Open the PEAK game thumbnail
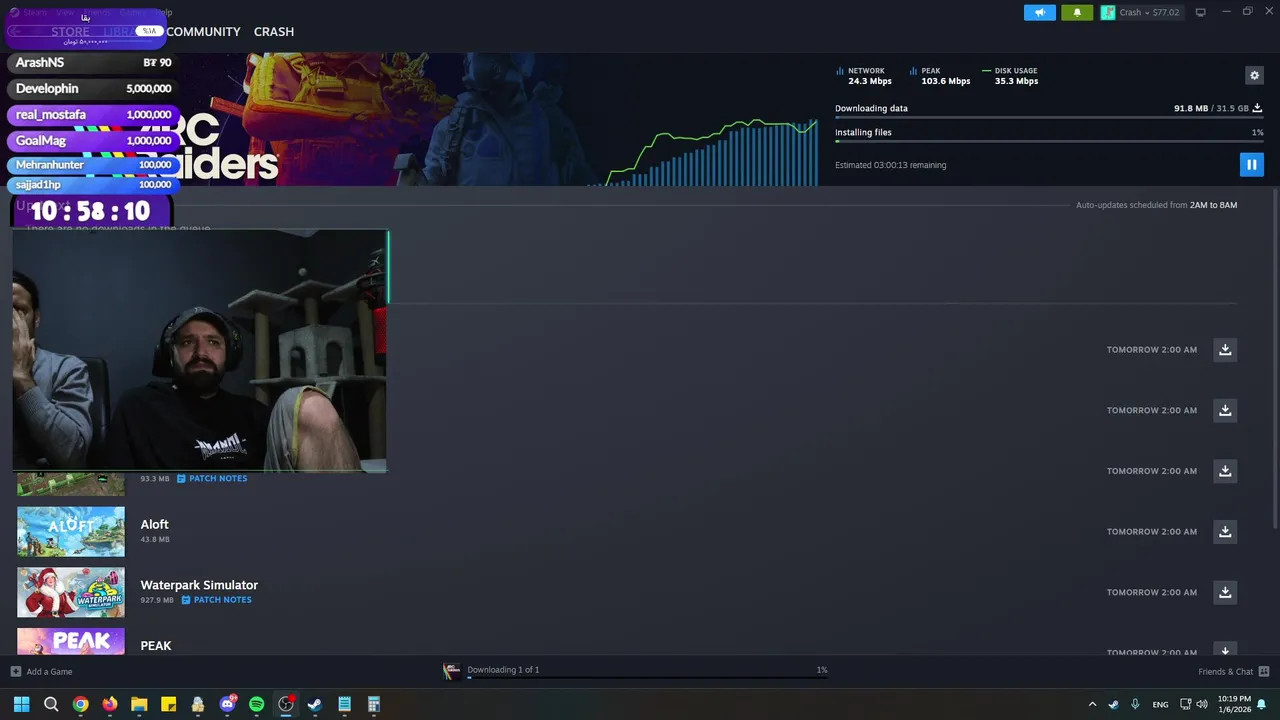 pyautogui.click(x=71, y=641)
